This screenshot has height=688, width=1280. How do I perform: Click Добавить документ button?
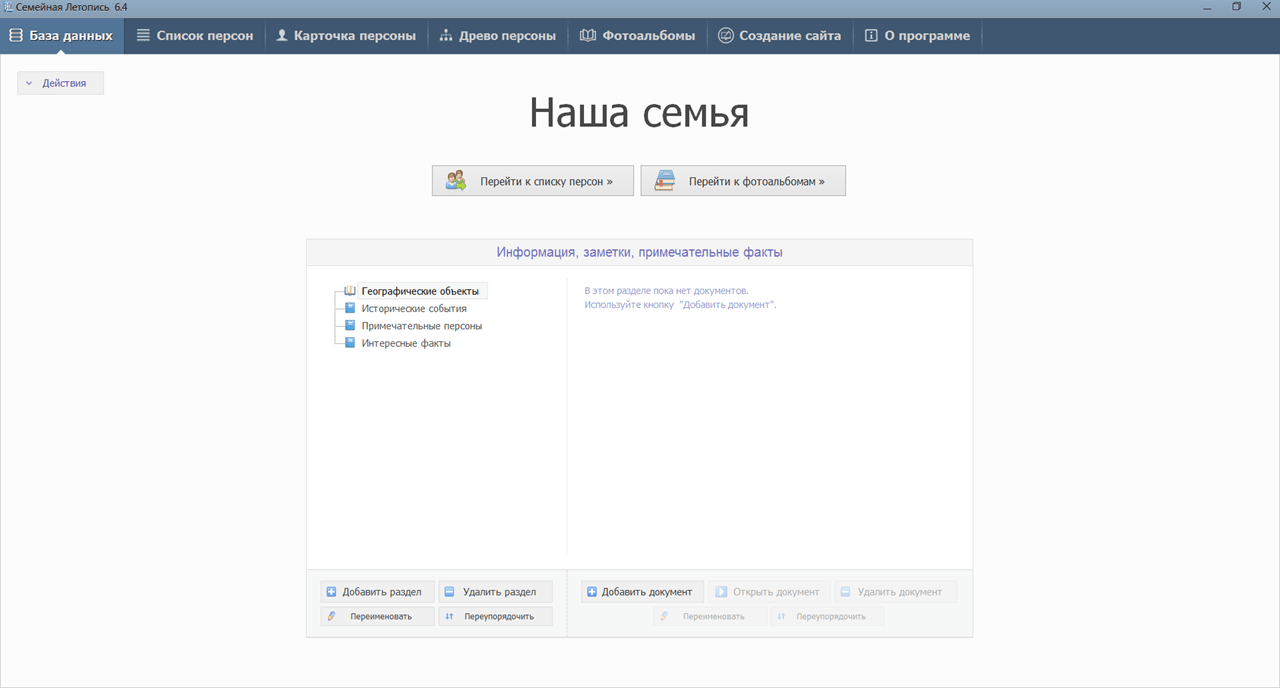pyautogui.click(x=642, y=592)
